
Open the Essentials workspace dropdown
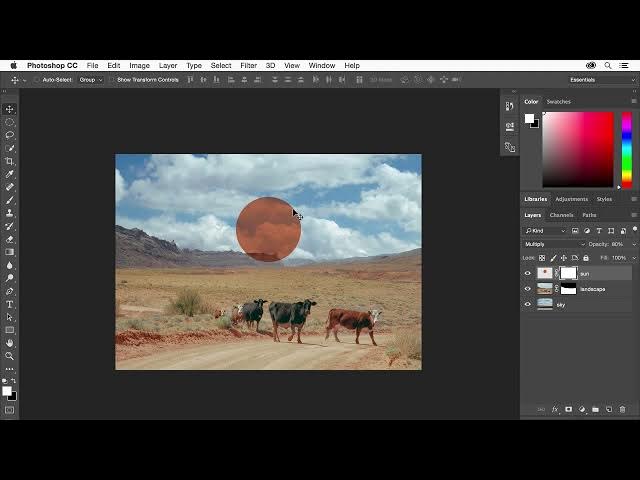(600, 80)
